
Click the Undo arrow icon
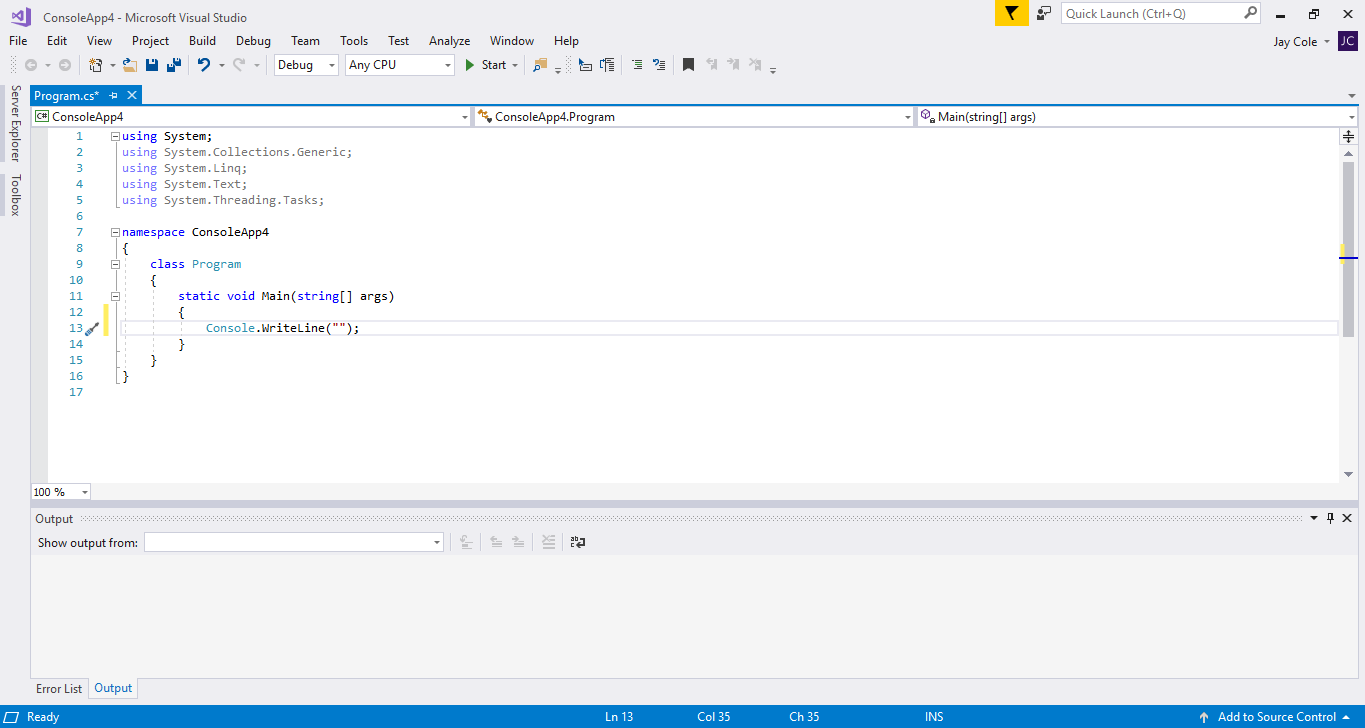[x=204, y=65]
